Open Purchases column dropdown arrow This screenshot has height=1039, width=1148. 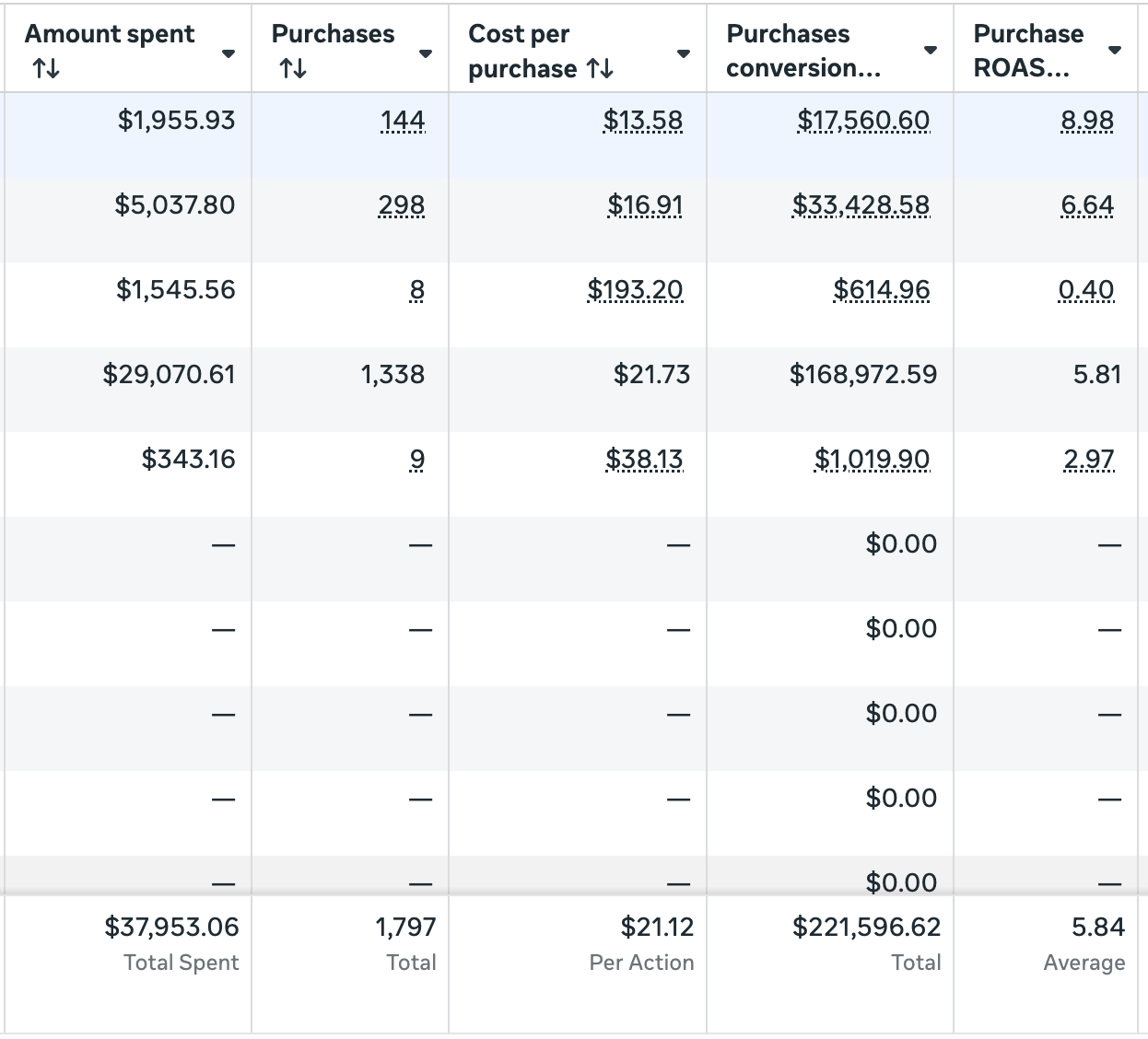(x=426, y=53)
